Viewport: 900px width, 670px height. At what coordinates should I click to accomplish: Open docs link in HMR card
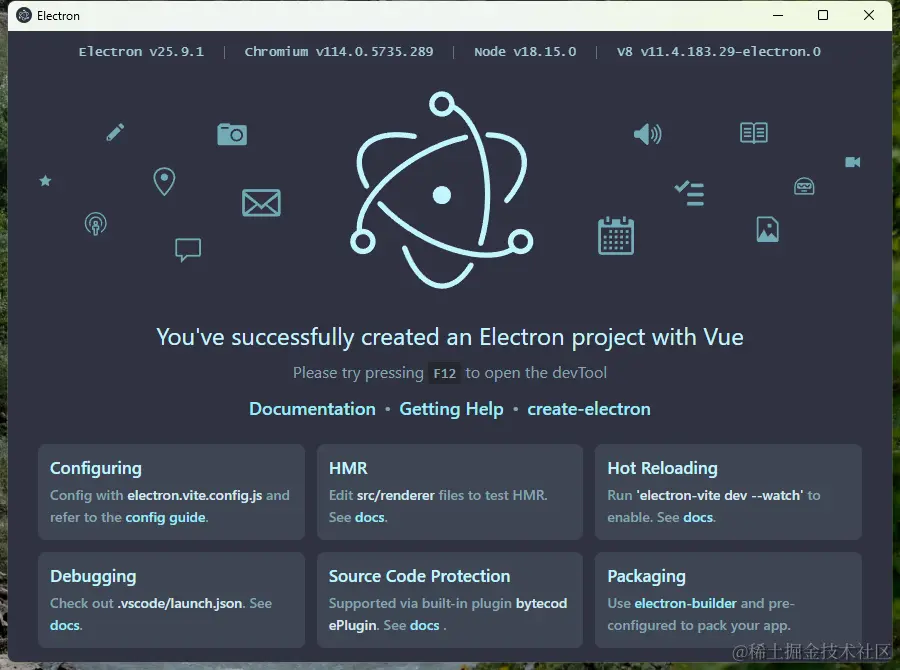click(x=370, y=517)
